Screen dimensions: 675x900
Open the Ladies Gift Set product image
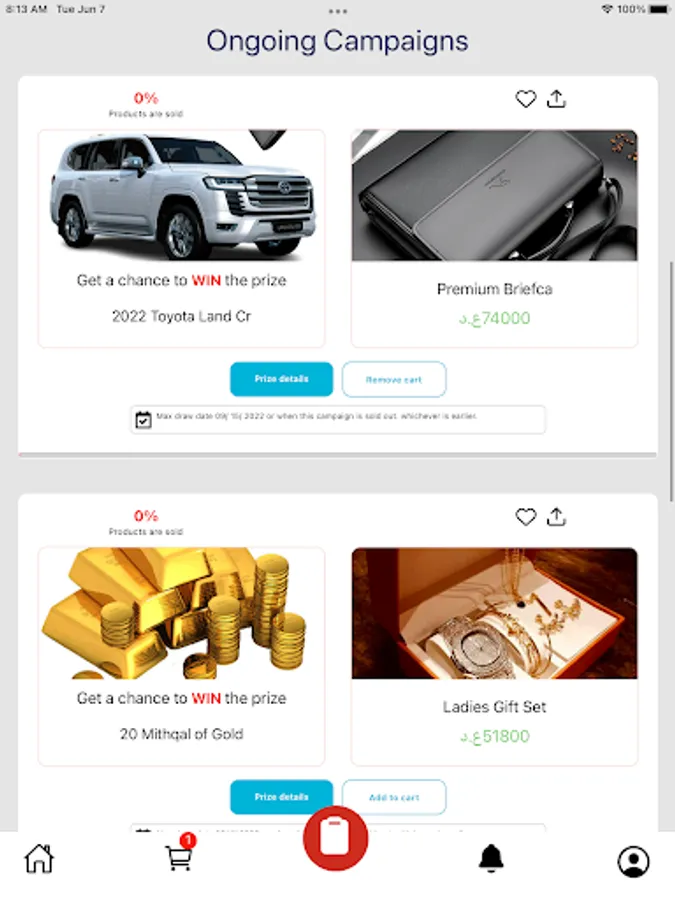(494, 614)
